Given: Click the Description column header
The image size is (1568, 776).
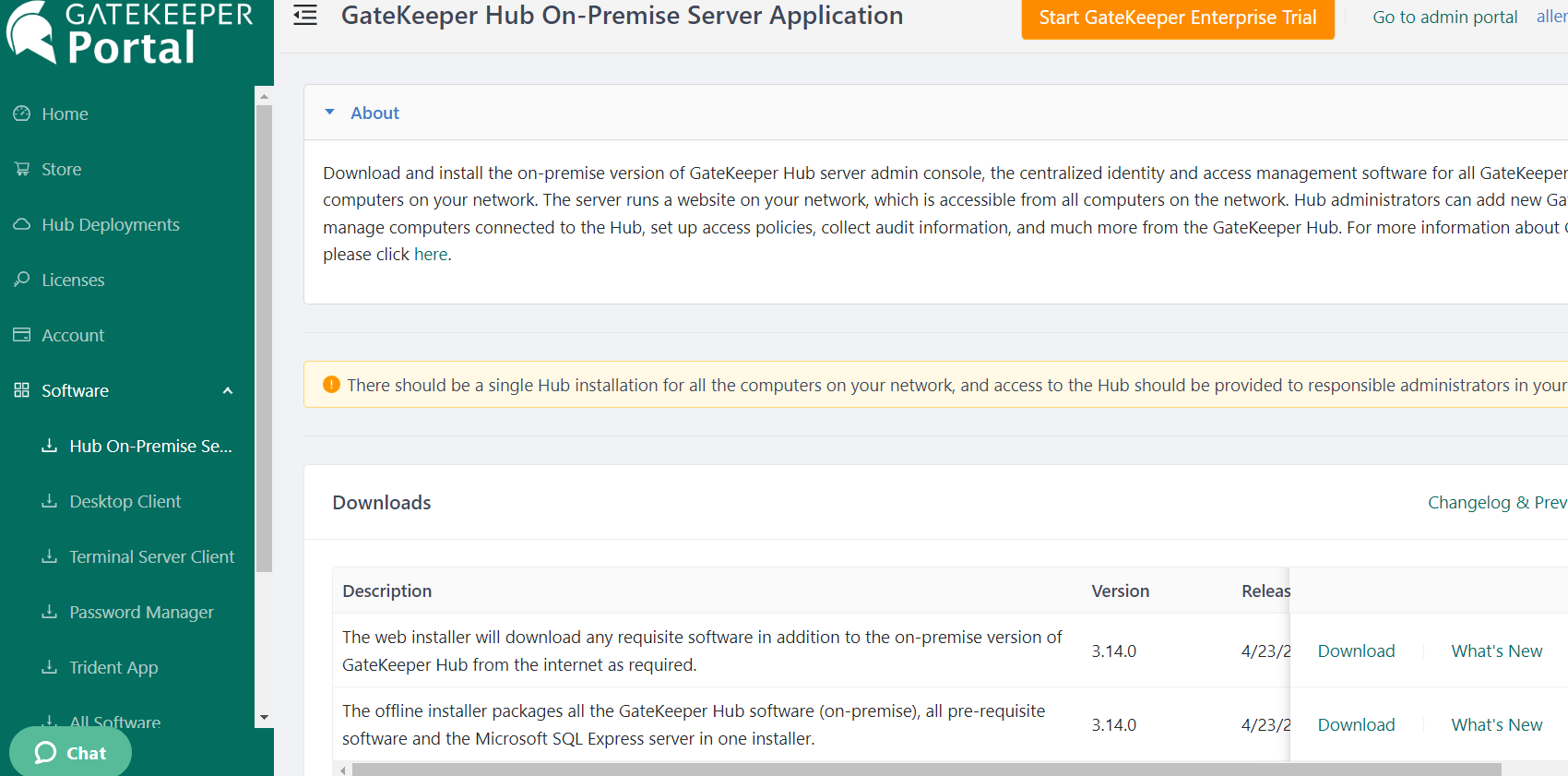Looking at the screenshot, I should pos(386,591).
